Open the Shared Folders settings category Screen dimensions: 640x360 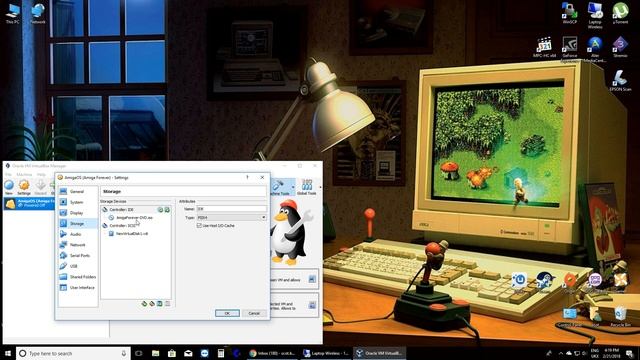click(x=77, y=277)
